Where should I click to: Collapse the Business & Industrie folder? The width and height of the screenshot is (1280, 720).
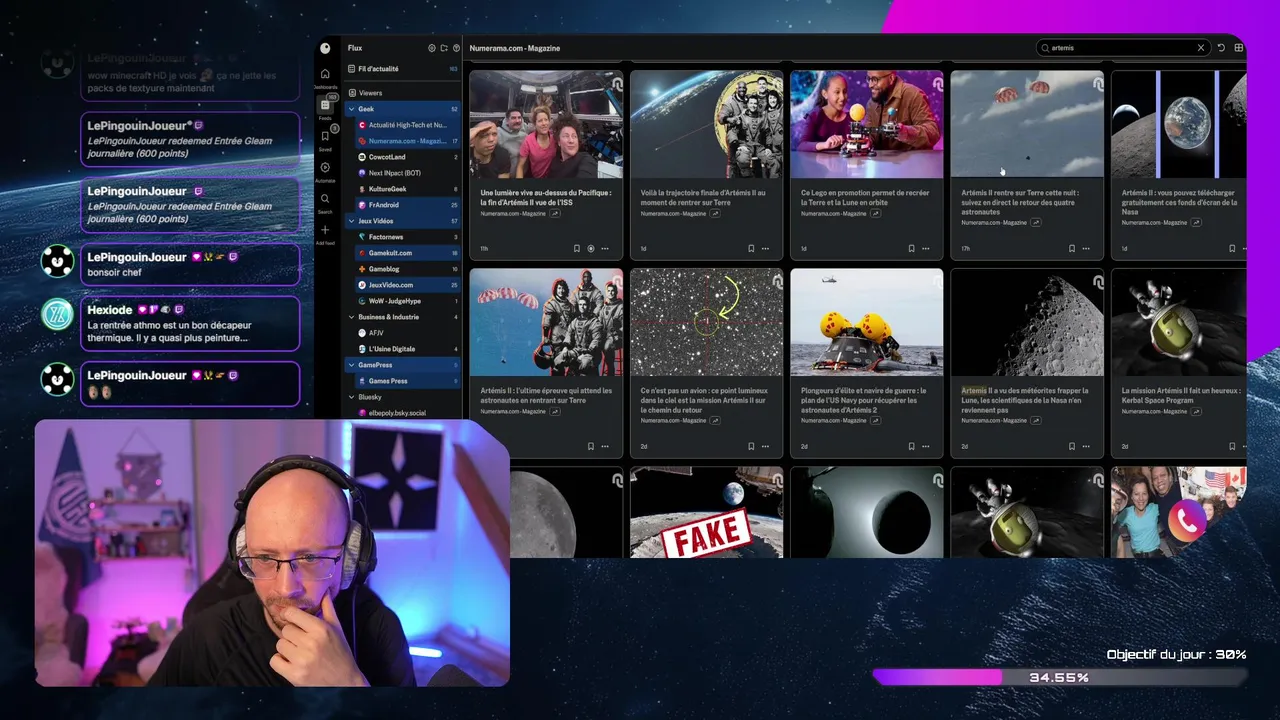pyautogui.click(x=352, y=317)
